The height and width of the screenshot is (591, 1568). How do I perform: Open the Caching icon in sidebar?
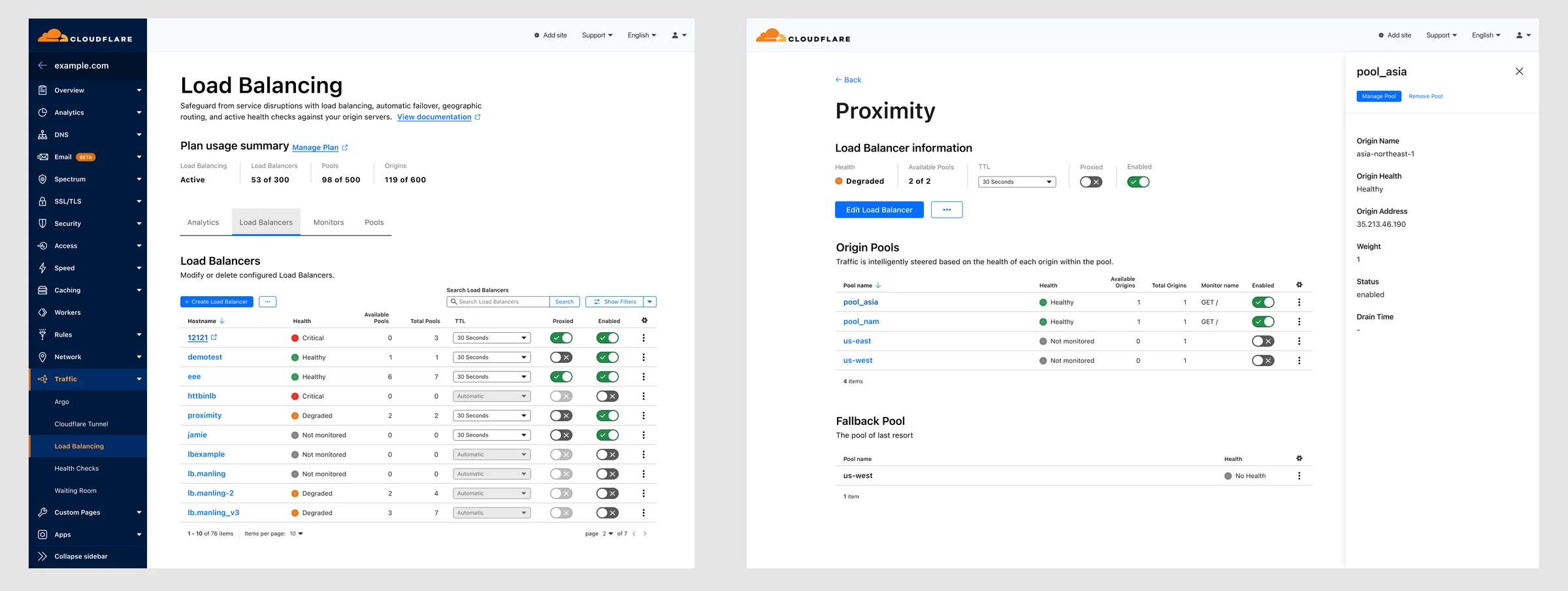click(x=42, y=290)
